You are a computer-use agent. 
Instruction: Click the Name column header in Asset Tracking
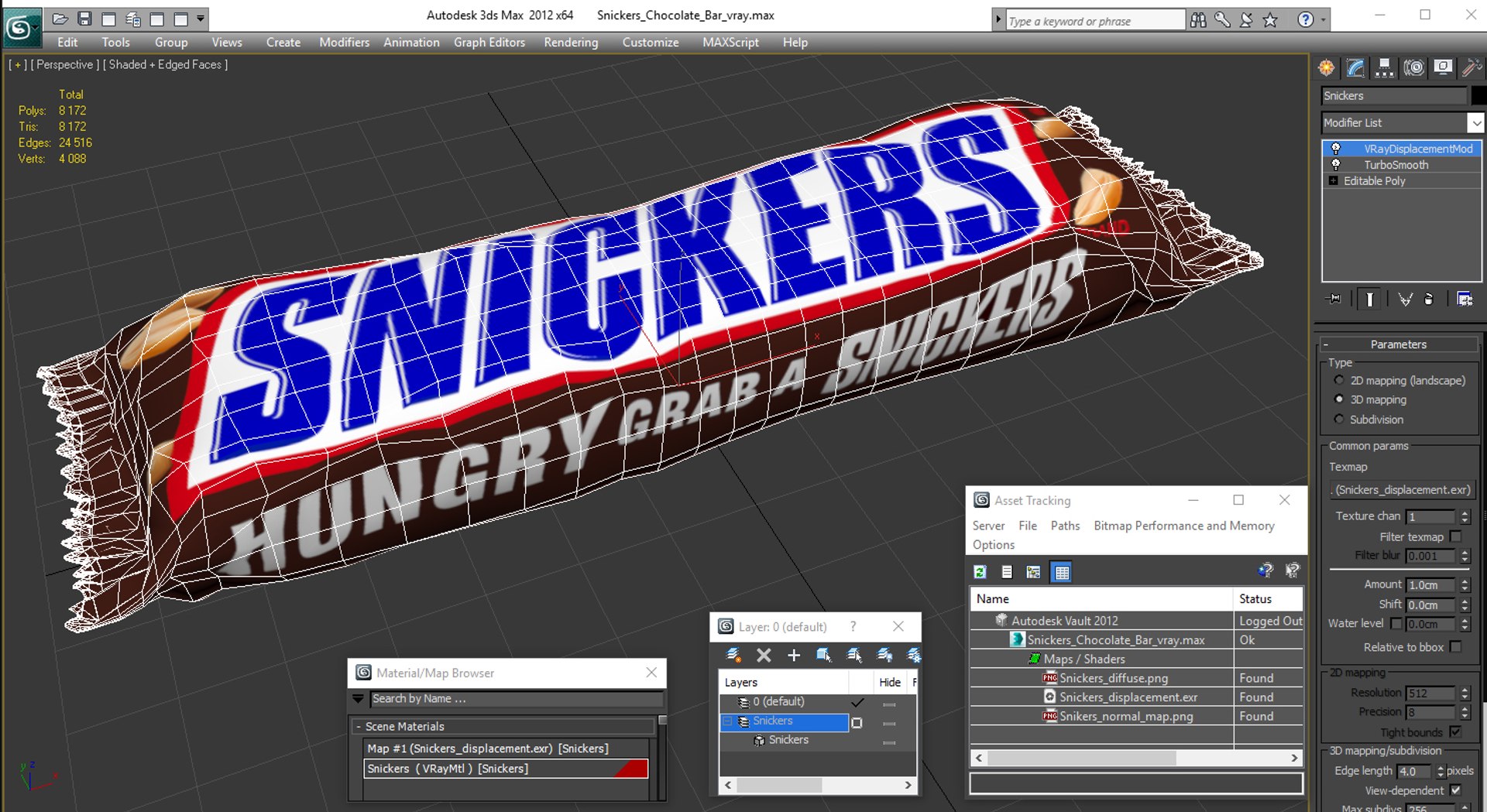[x=1101, y=599]
